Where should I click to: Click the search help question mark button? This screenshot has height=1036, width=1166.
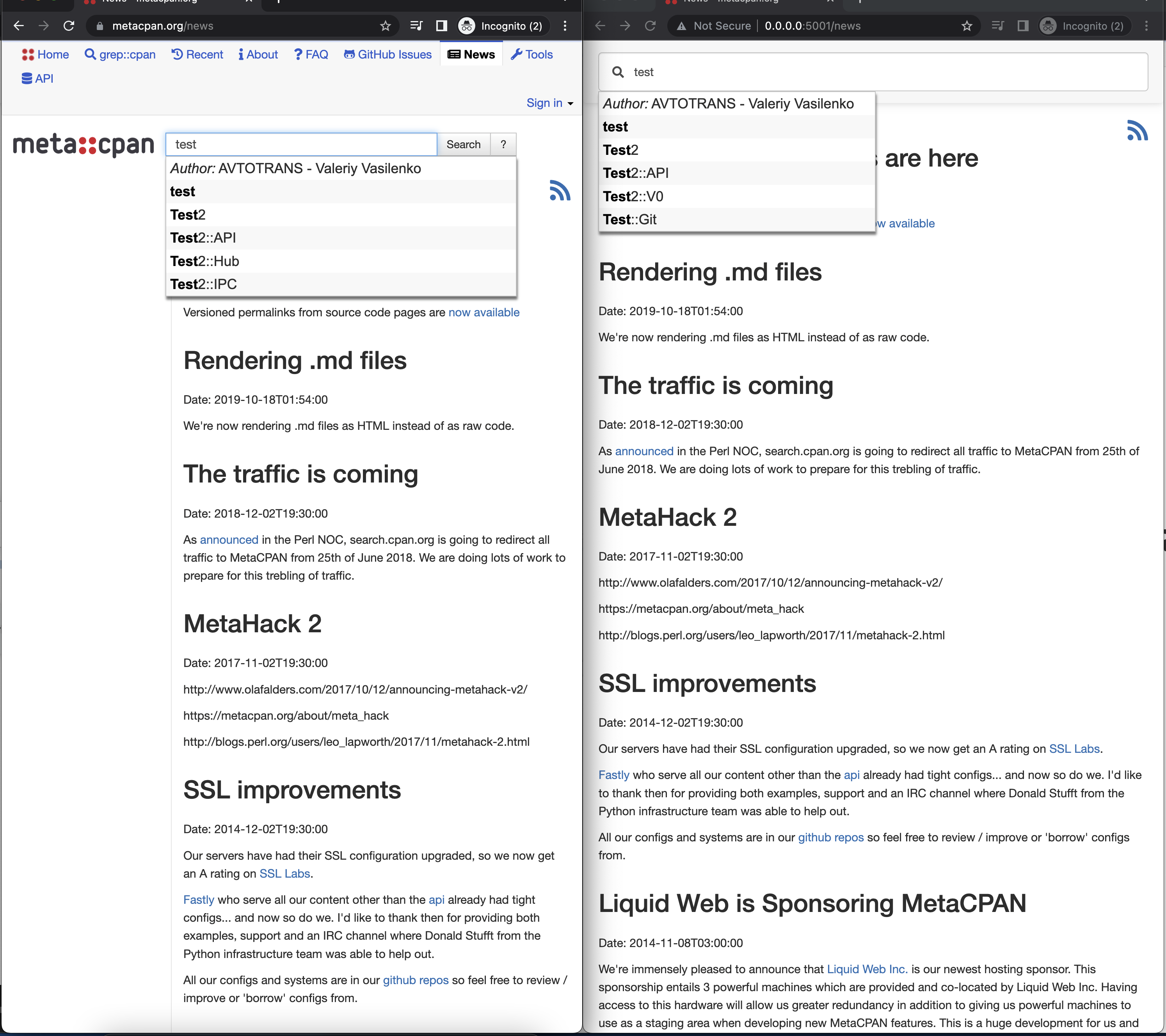pos(503,144)
